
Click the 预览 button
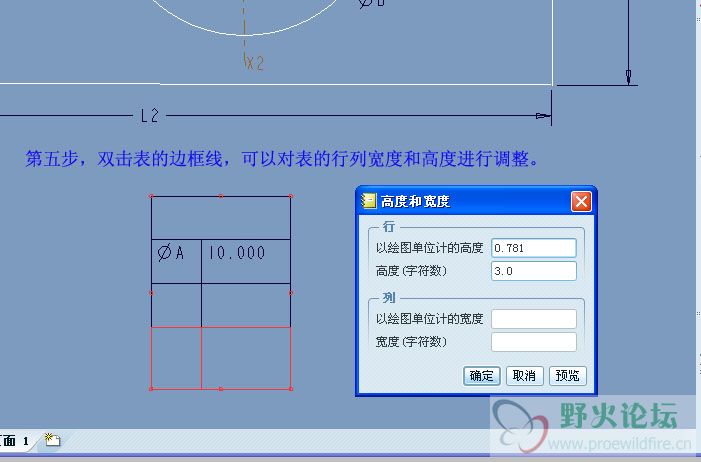pyautogui.click(x=567, y=376)
